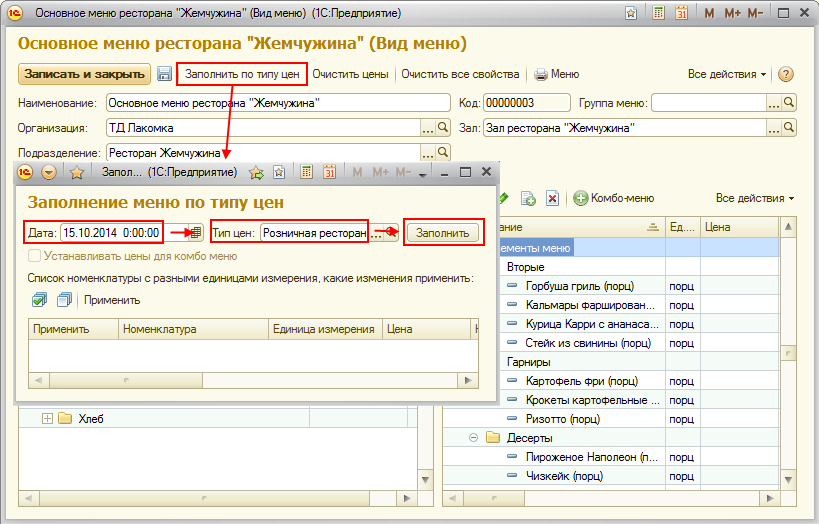This screenshot has height=524, width=819.
Task: Click the search magnifier next to Зал field
Action: click(789, 128)
